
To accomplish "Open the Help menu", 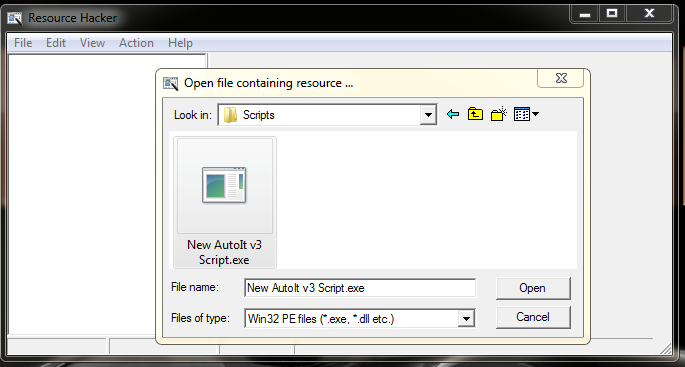I will point(180,43).
